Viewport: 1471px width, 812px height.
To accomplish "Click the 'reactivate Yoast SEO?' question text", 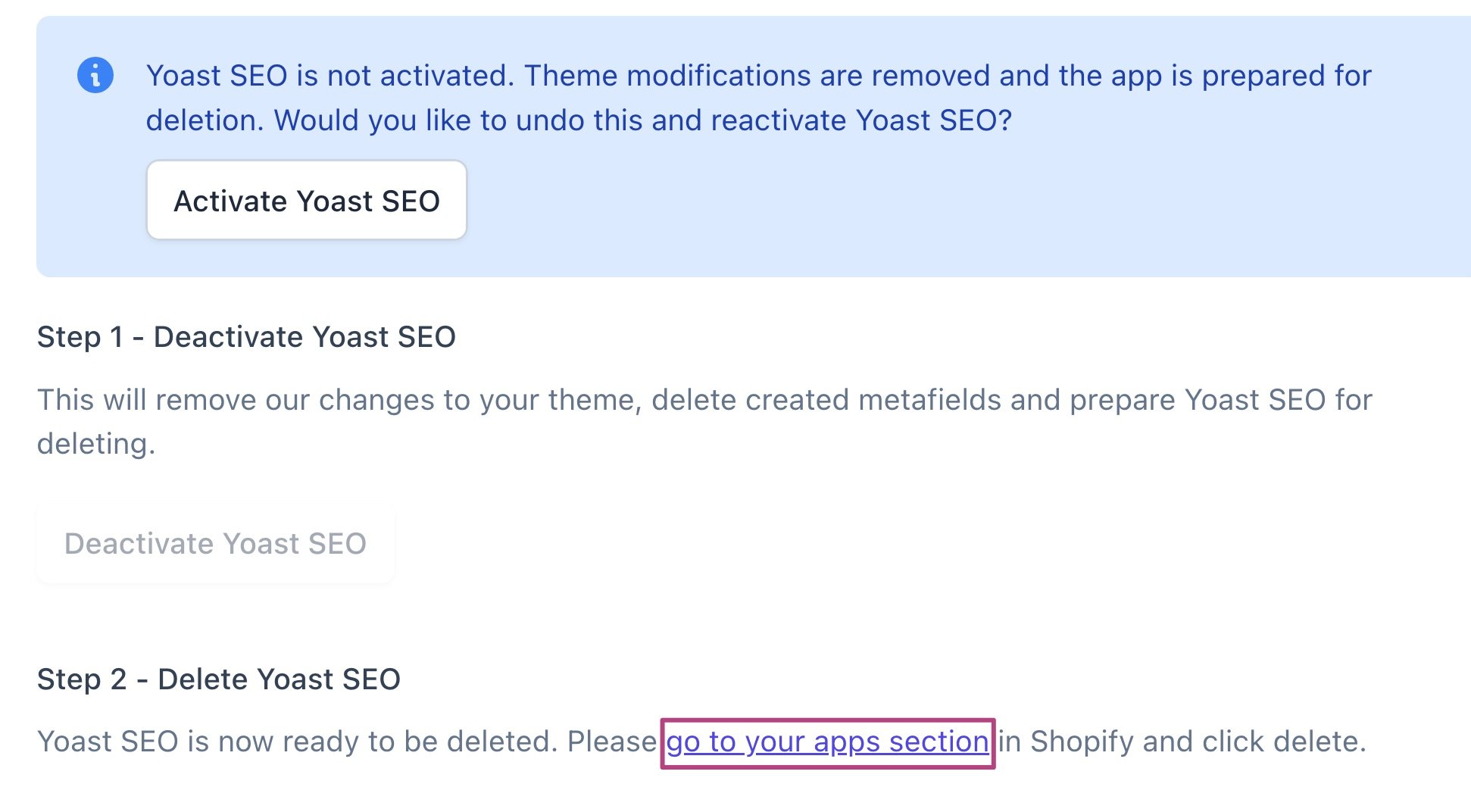I will (x=861, y=120).
